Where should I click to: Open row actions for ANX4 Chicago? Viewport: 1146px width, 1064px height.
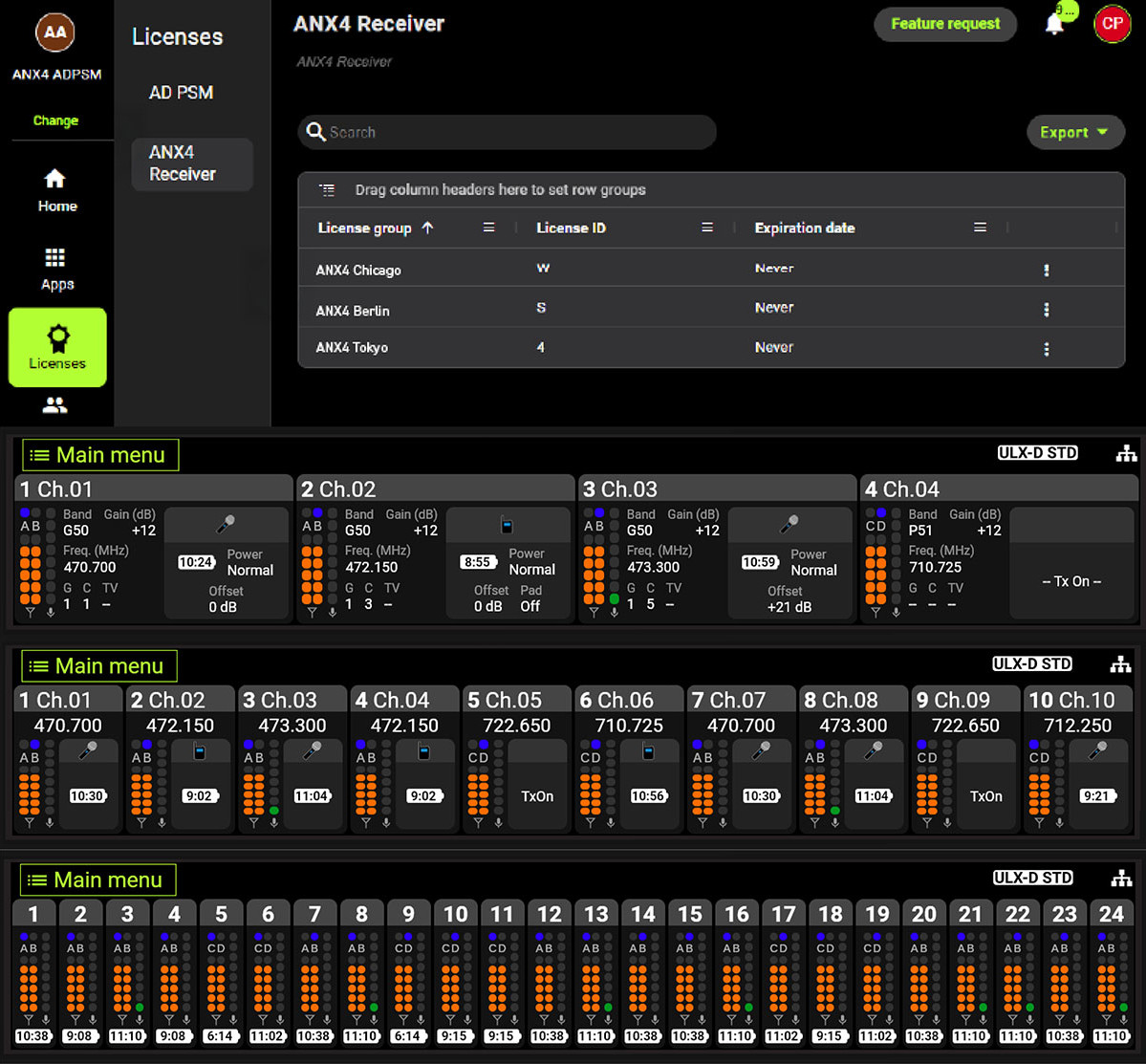pyautogui.click(x=1046, y=270)
